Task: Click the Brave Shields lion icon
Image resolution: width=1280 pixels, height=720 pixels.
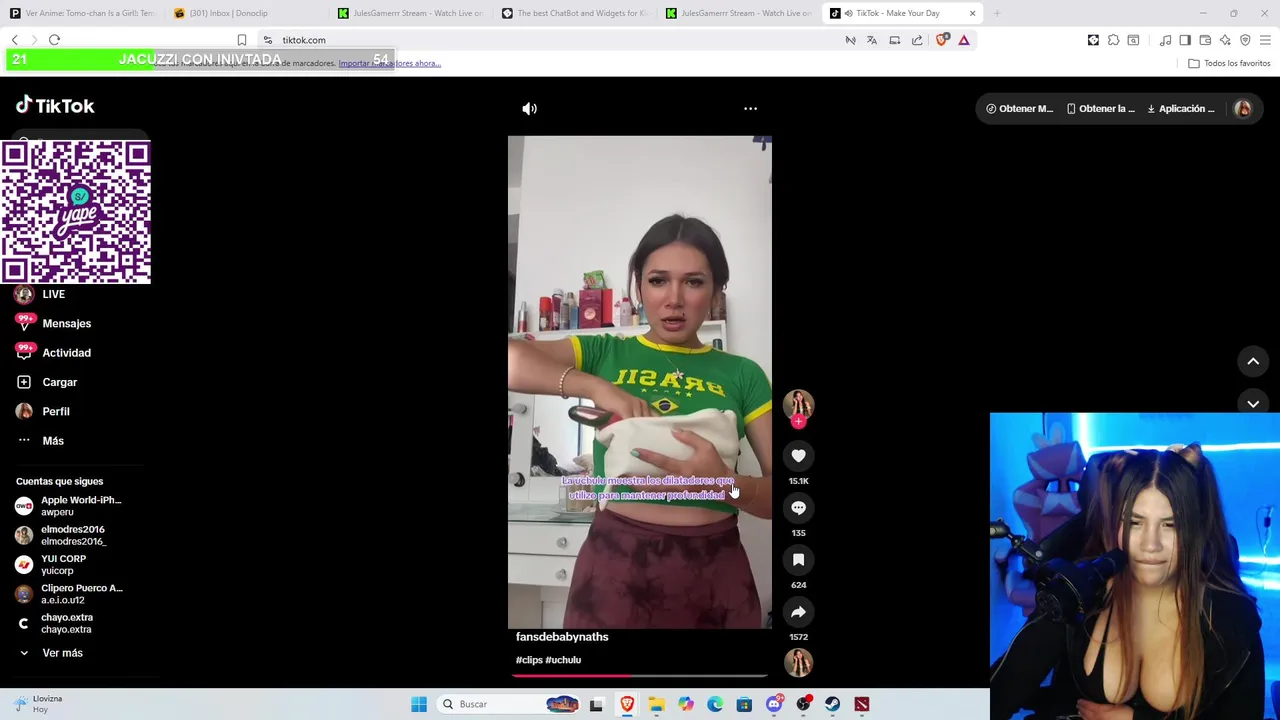Action: coord(942,40)
